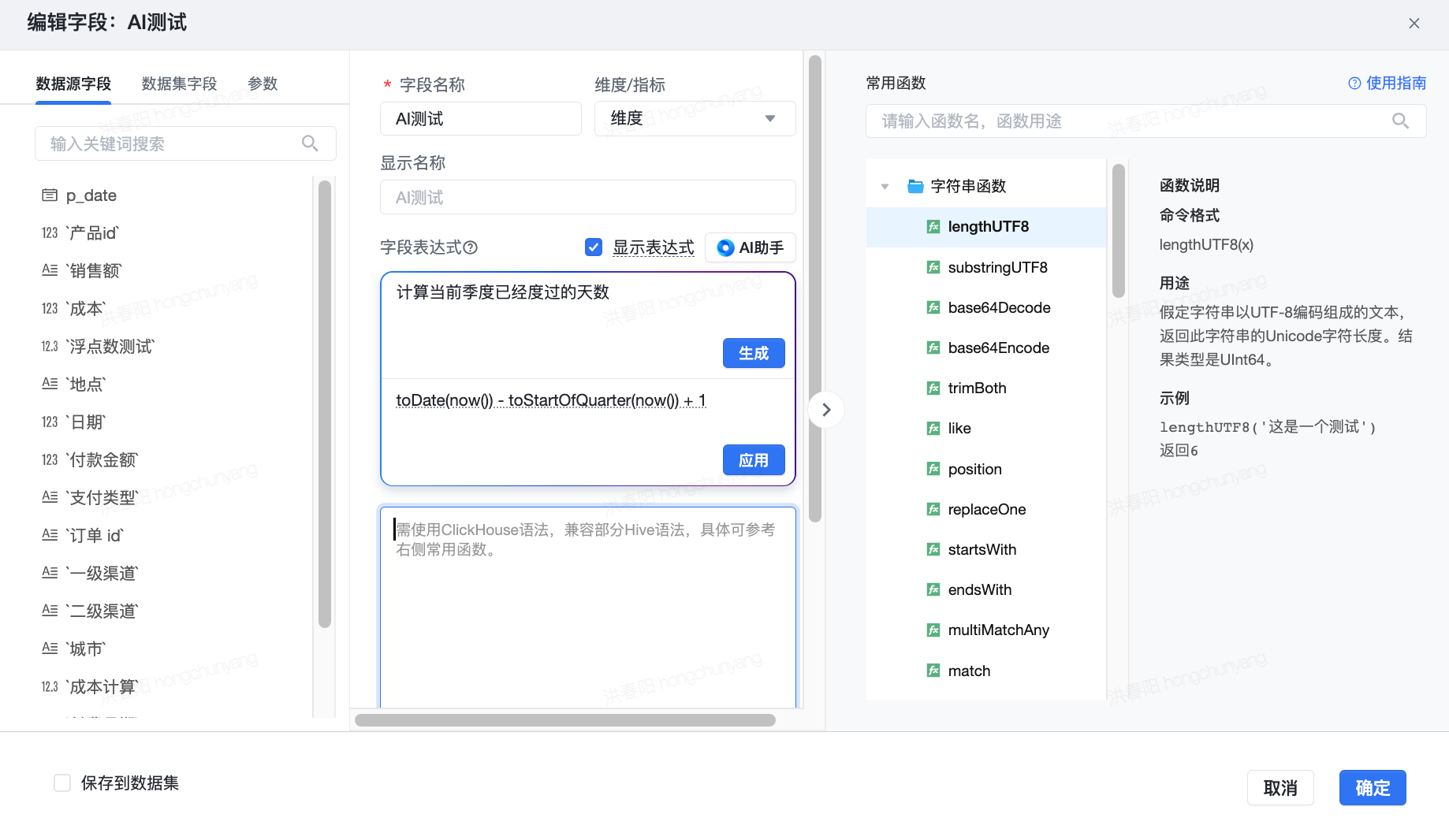Open the 维度/指标 dropdown
Viewport: 1449px width, 840px height.
point(695,118)
